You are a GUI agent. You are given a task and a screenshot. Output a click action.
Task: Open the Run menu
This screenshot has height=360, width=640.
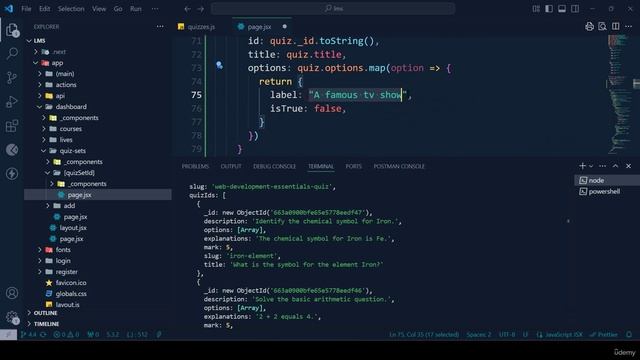pos(136,9)
